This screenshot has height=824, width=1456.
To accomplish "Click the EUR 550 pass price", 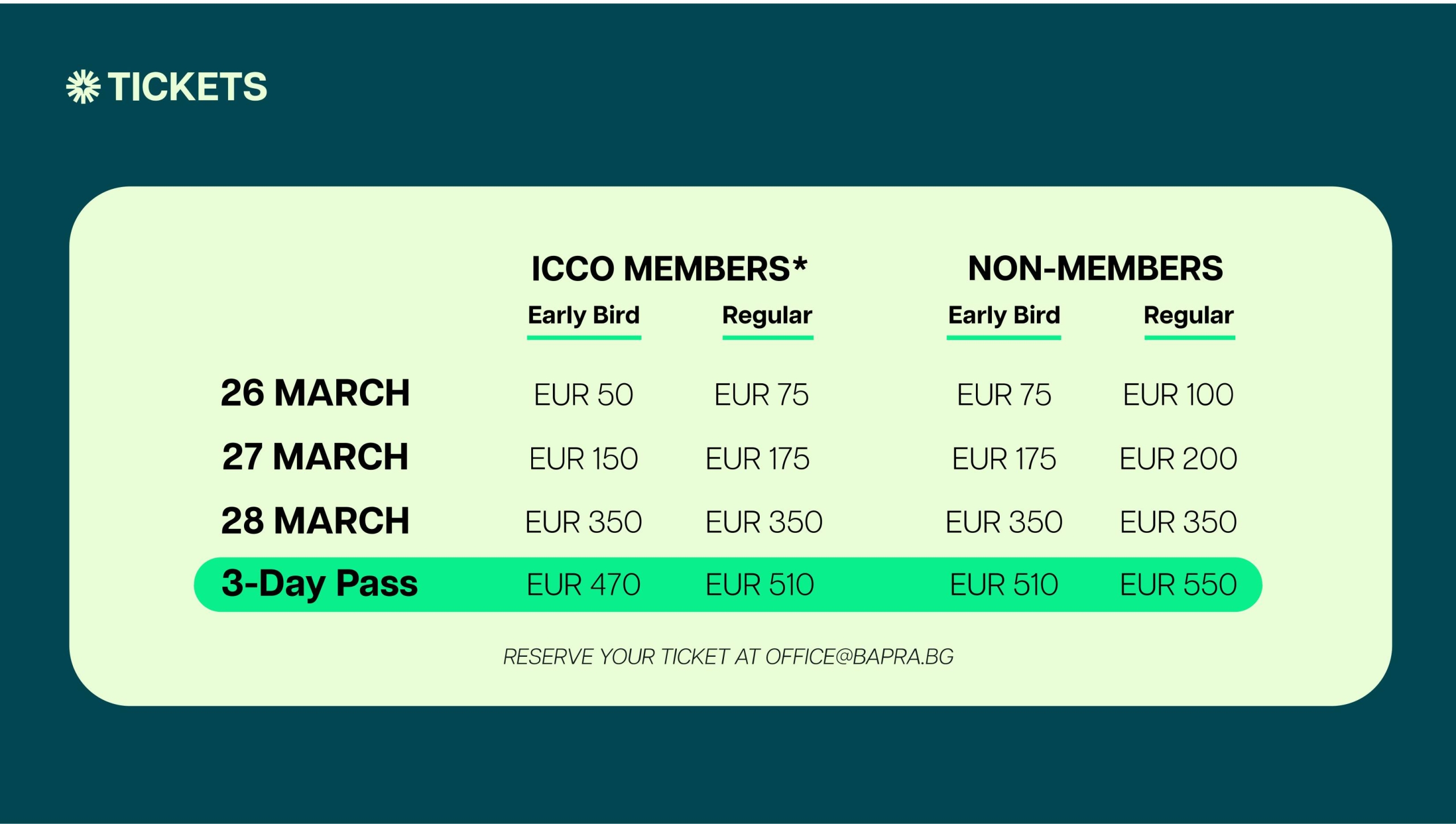I will pyautogui.click(x=1178, y=585).
